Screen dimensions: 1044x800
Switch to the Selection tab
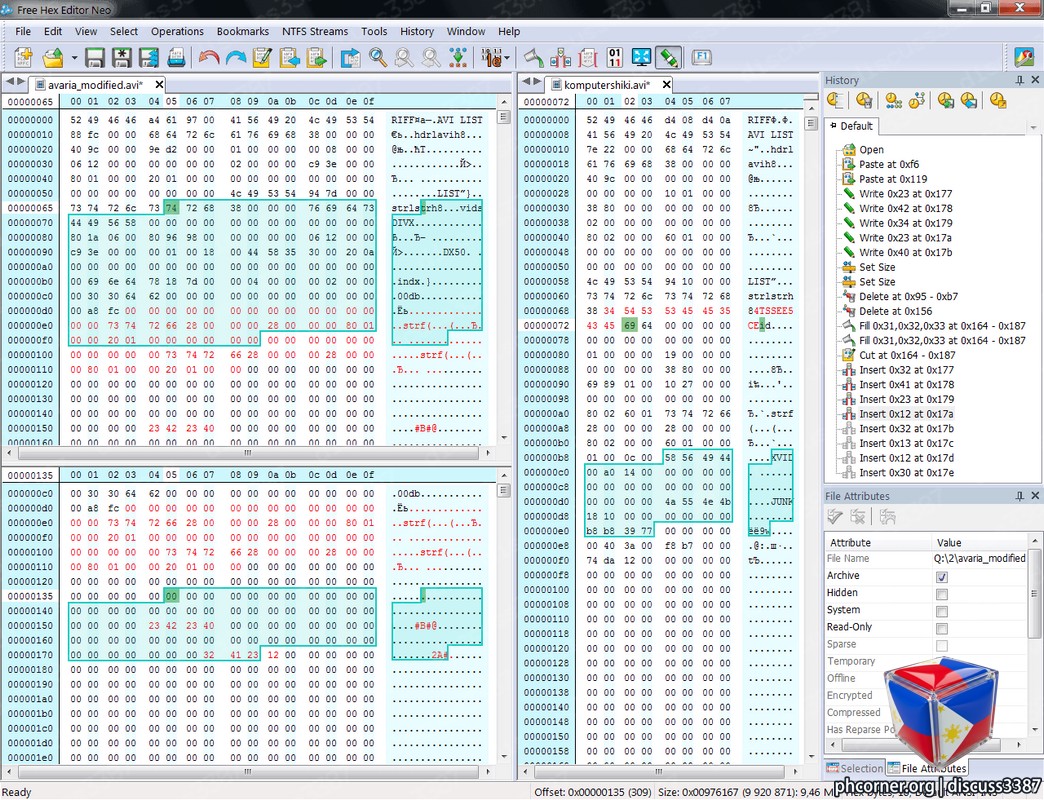coord(854,768)
